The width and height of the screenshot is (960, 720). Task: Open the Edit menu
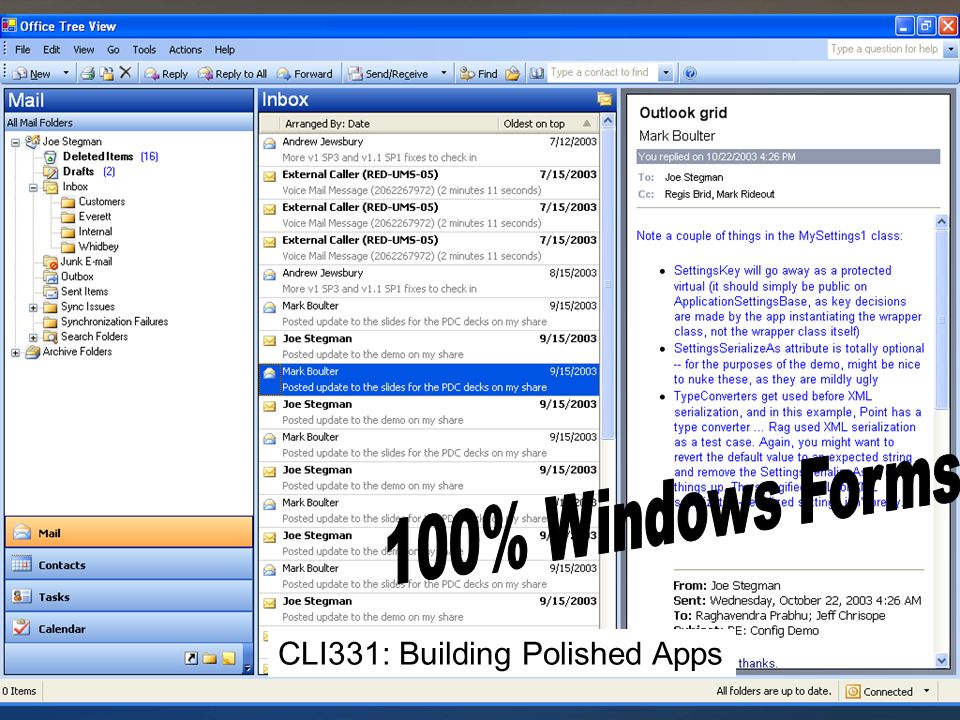pyautogui.click(x=51, y=50)
